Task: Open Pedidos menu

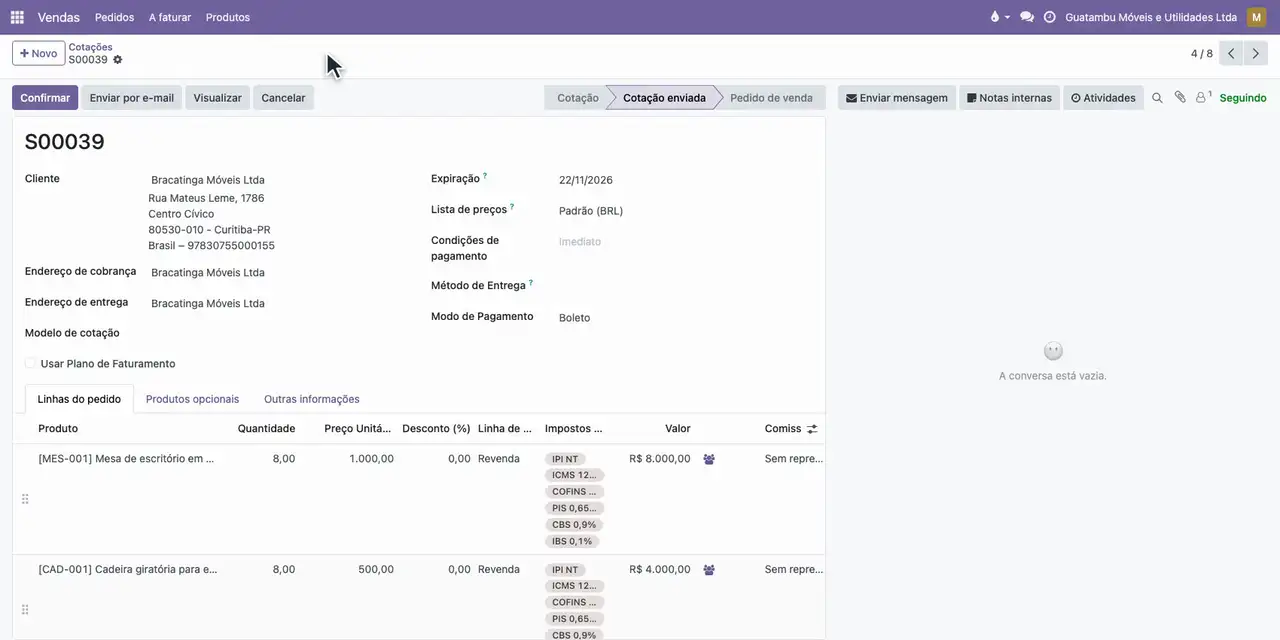Action: [115, 17]
